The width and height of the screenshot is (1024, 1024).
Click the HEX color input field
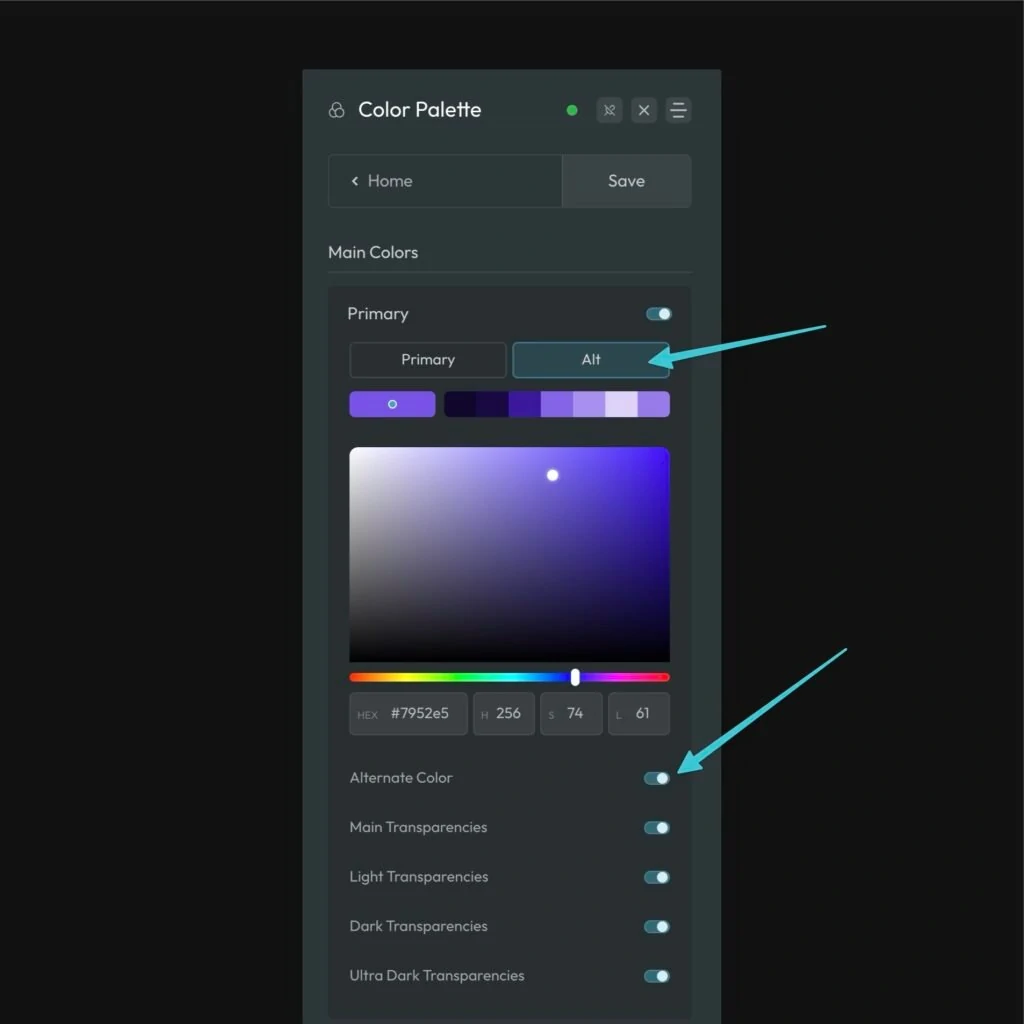pyautogui.click(x=419, y=714)
